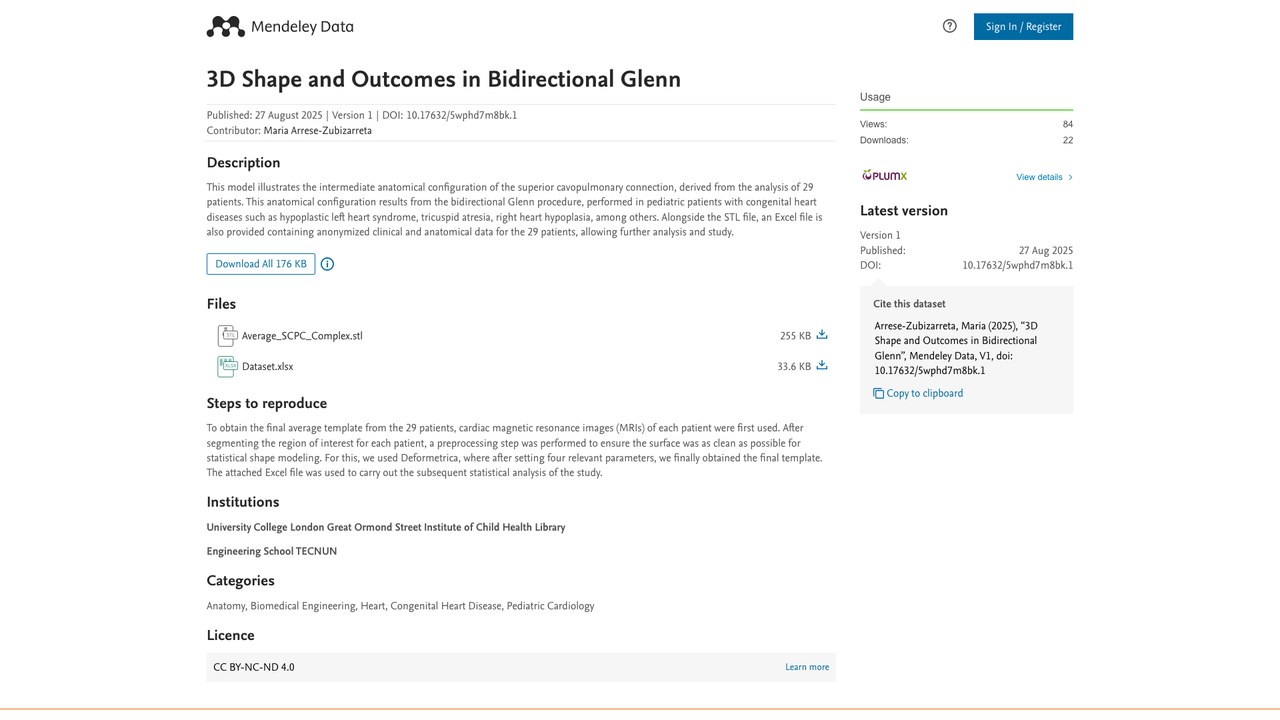Viewport: 1280px width, 720px height.
Task: Click Download All 176 KB button
Action: (261, 264)
